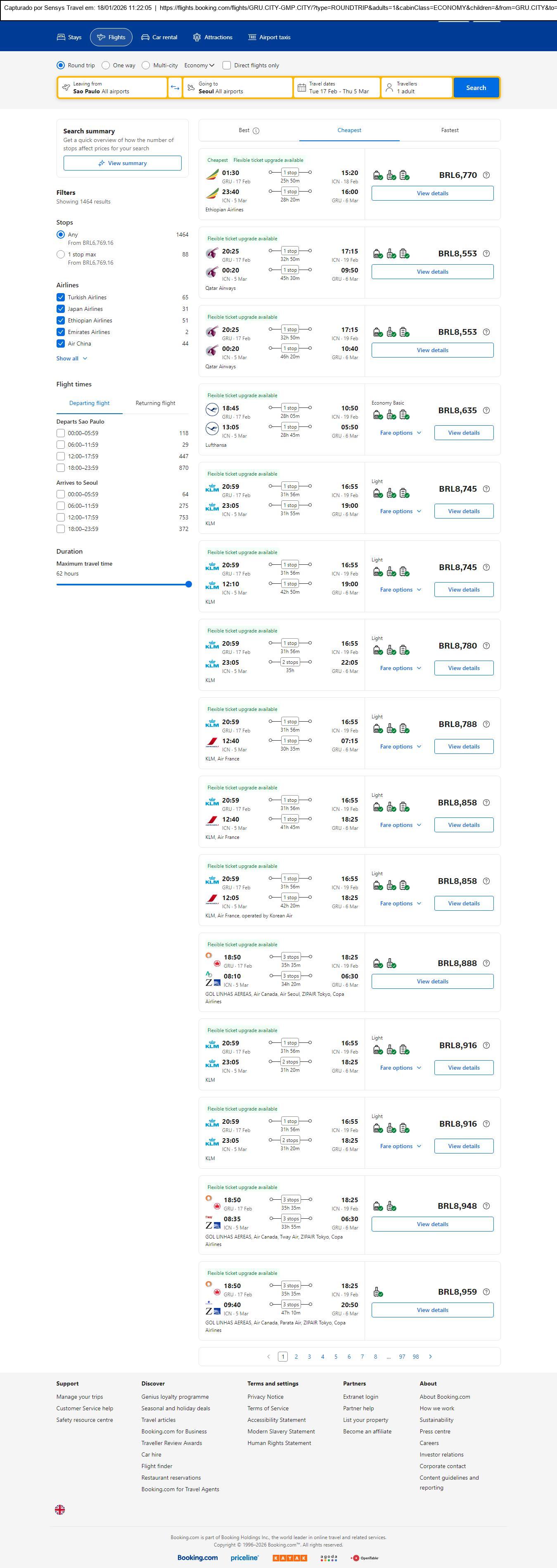Click the help icon beside BRL6,770 price

(x=486, y=175)
